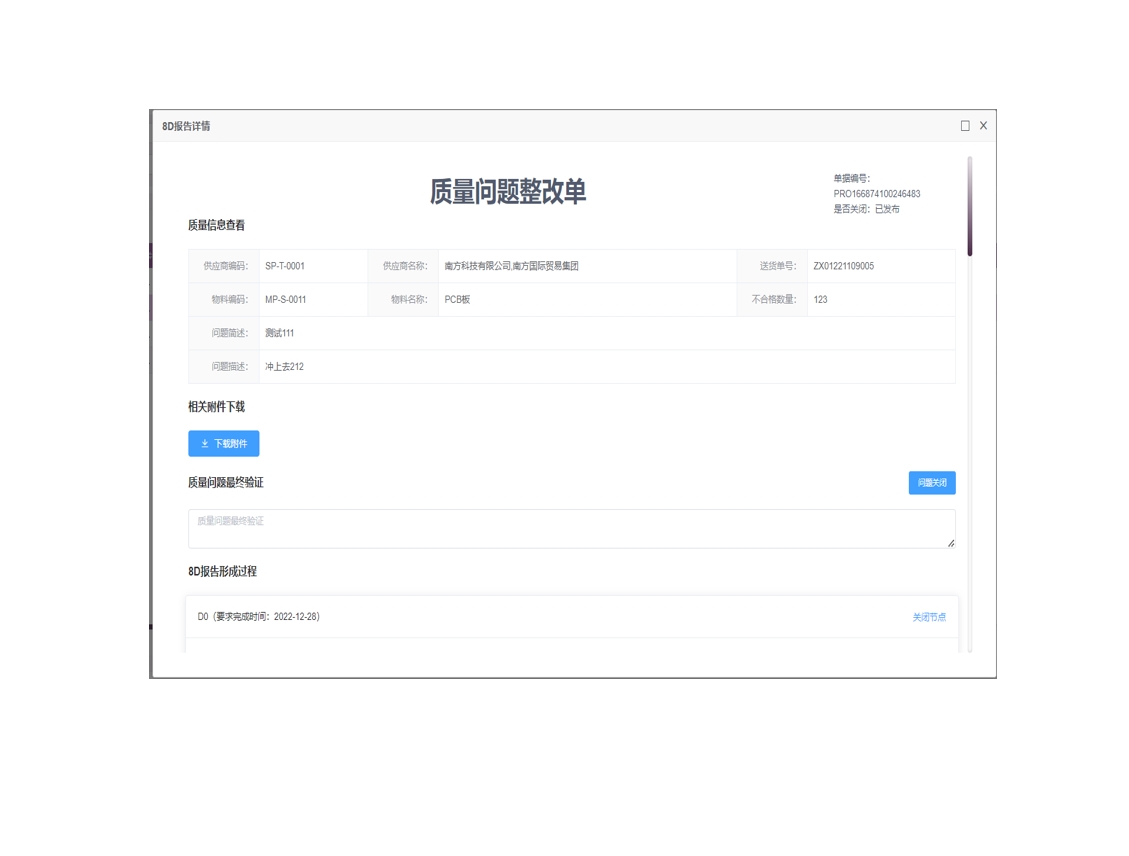The image size is (1129, 856).
Task: Click the 送货单号 label
Action: point(778,266)
